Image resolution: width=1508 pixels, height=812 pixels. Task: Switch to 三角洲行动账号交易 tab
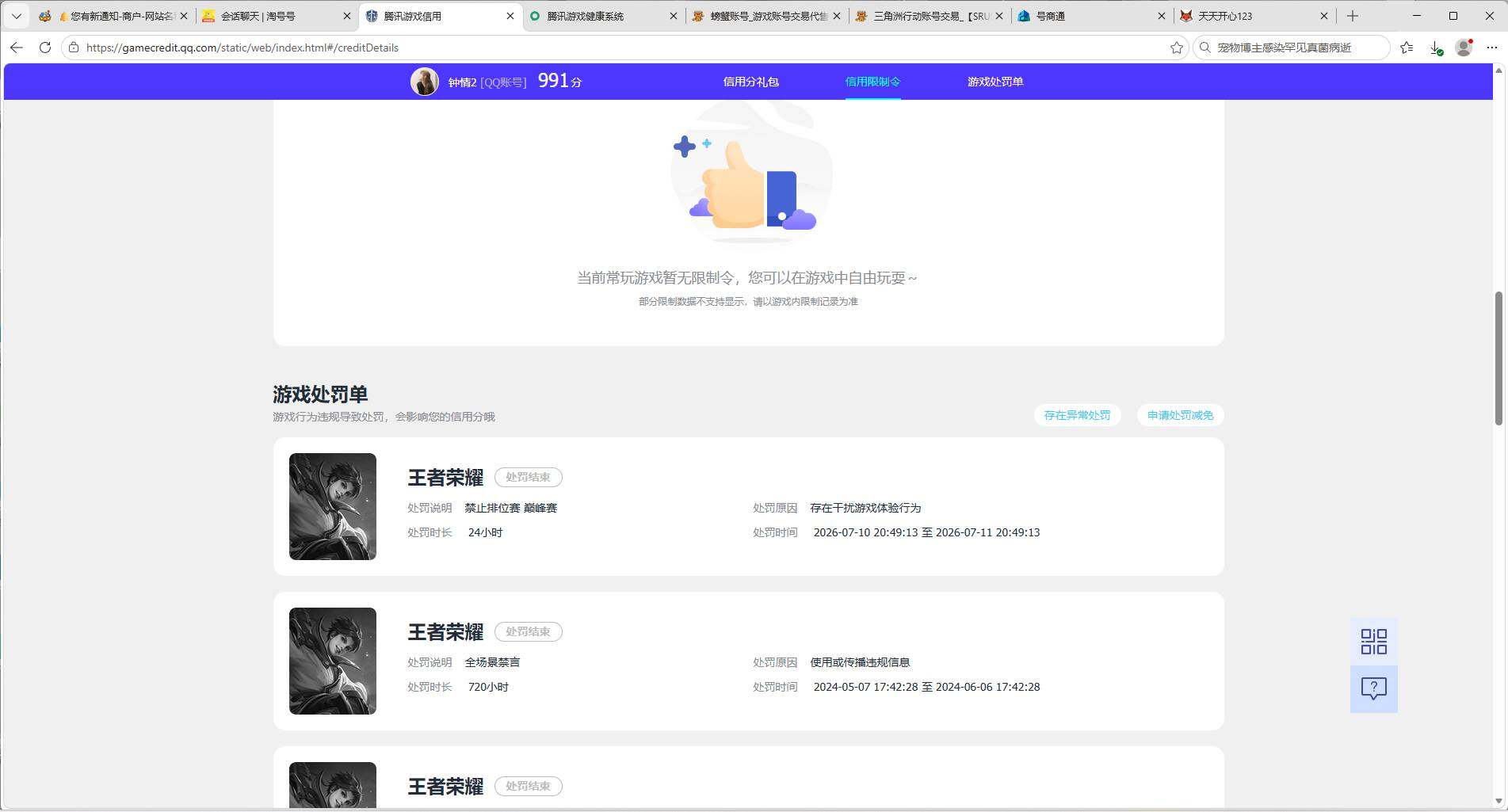[928, 16]
